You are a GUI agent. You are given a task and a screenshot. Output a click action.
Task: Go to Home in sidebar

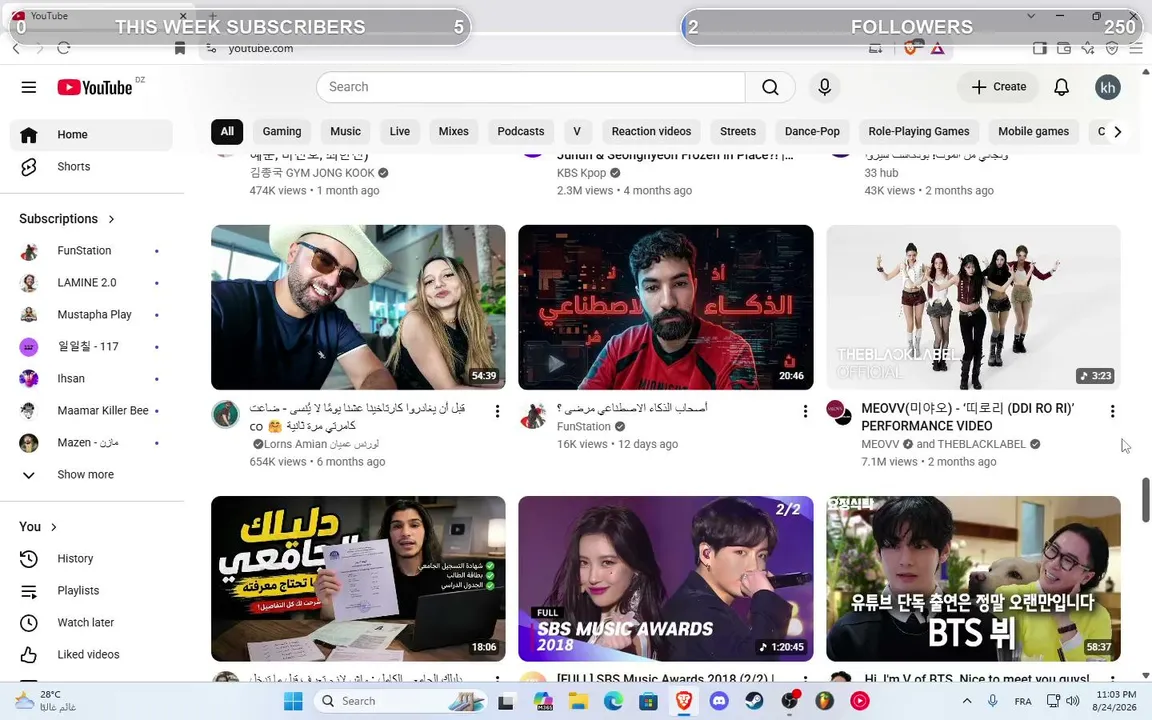coord(91,134)
